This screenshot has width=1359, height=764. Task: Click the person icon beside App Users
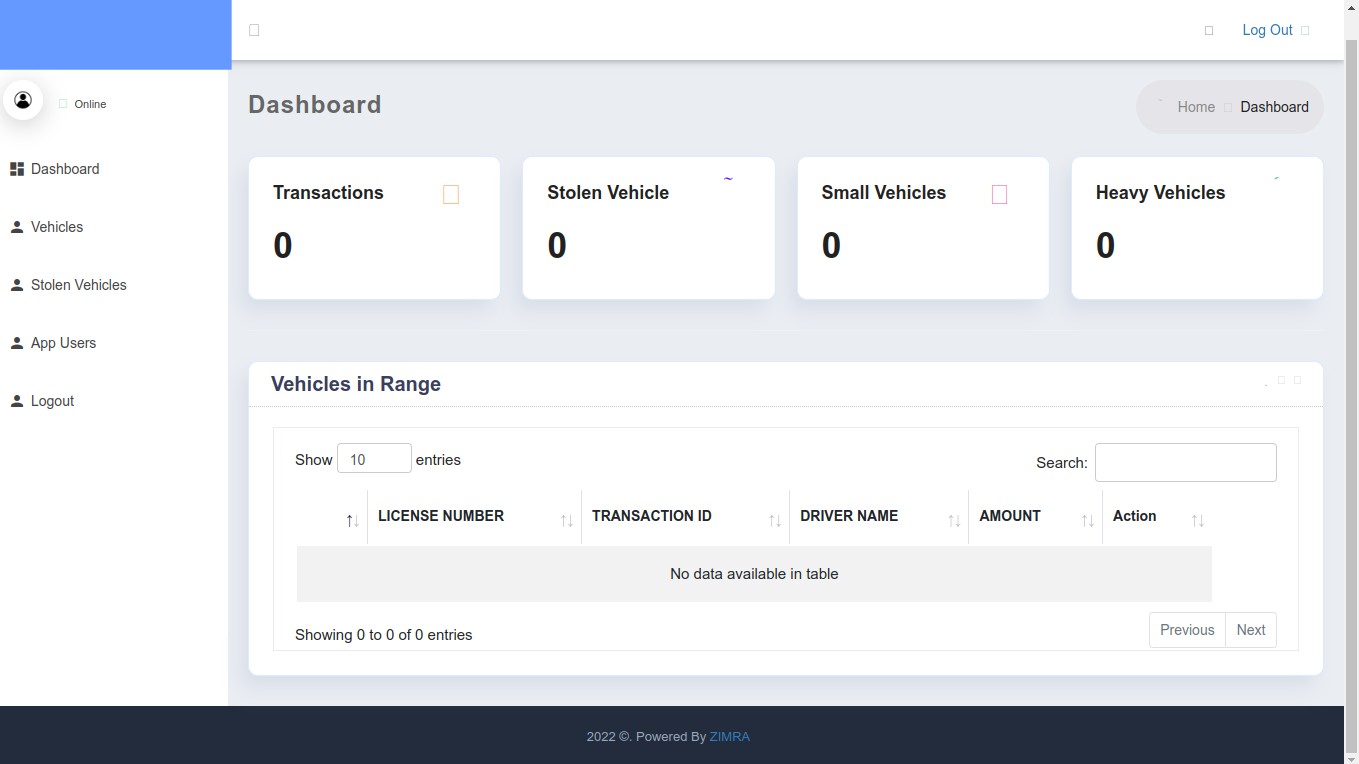tap(17, 343)
